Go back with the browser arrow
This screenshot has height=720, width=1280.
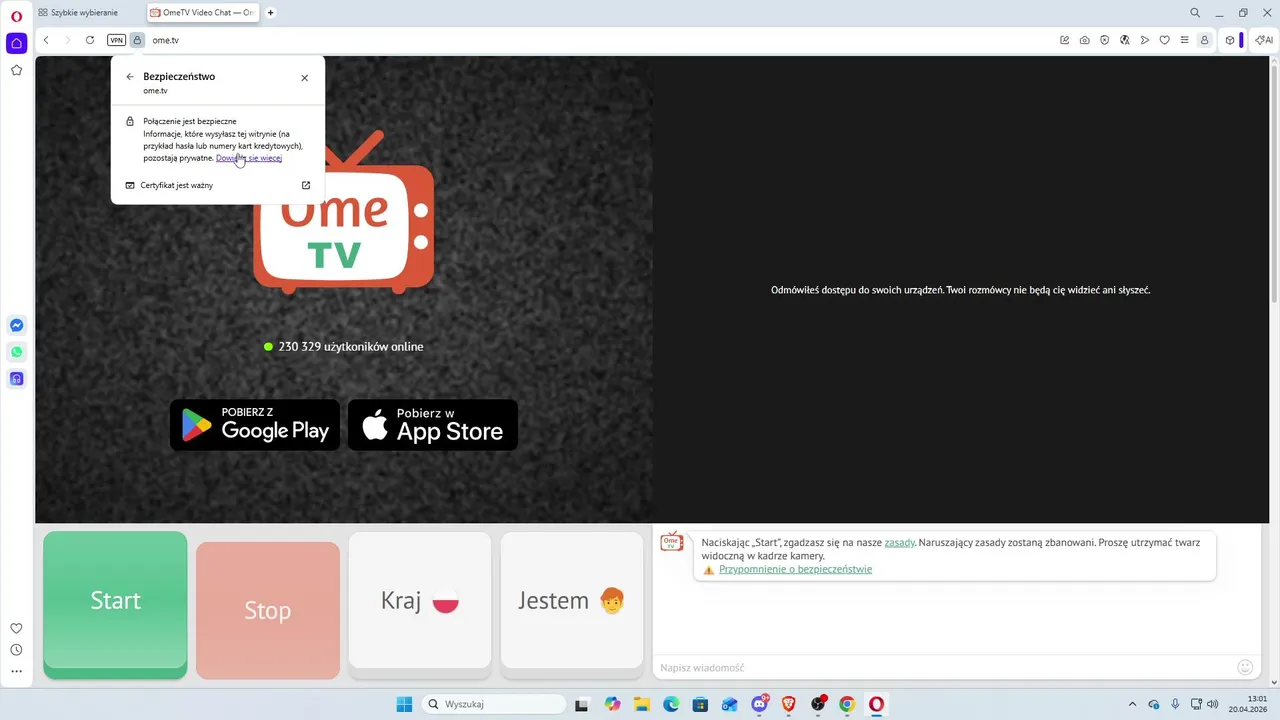(46, 40)
